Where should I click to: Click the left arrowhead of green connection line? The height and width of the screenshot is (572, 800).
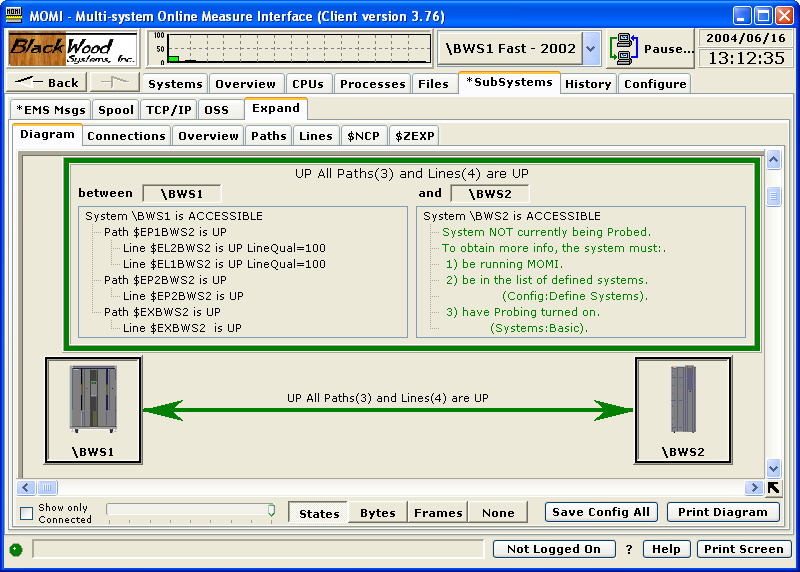[x=163, y=410]
